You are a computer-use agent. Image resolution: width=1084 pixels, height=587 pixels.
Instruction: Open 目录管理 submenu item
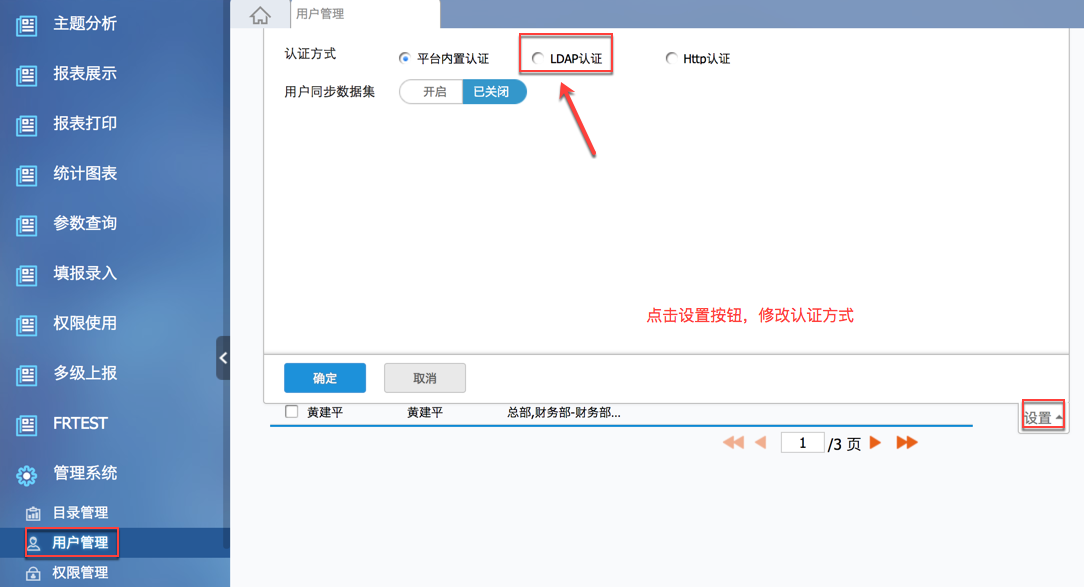[80, 512]
